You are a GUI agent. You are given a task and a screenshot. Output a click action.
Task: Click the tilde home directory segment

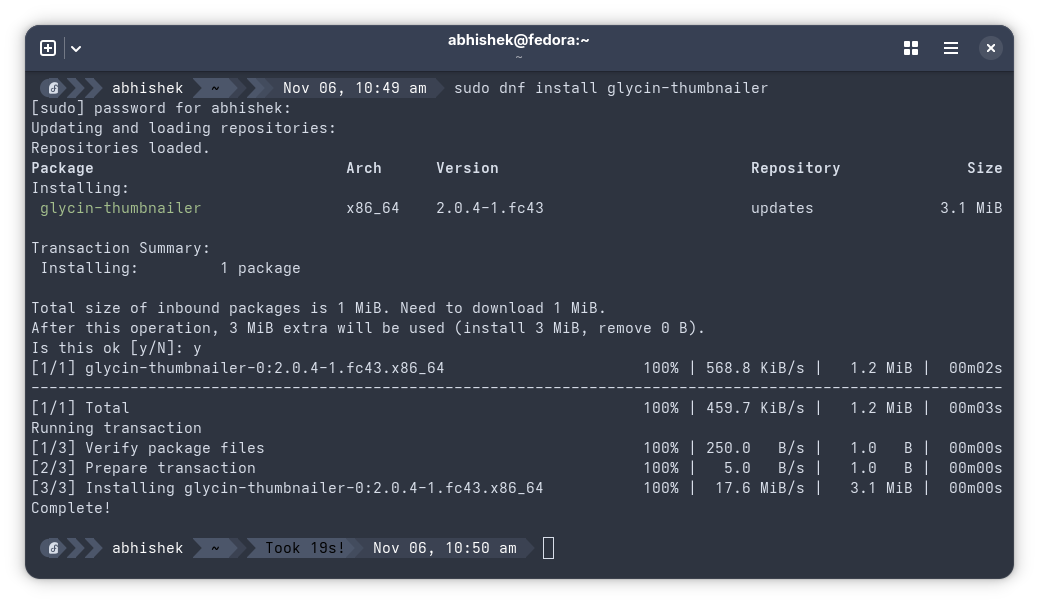click(x=215, y=88)
